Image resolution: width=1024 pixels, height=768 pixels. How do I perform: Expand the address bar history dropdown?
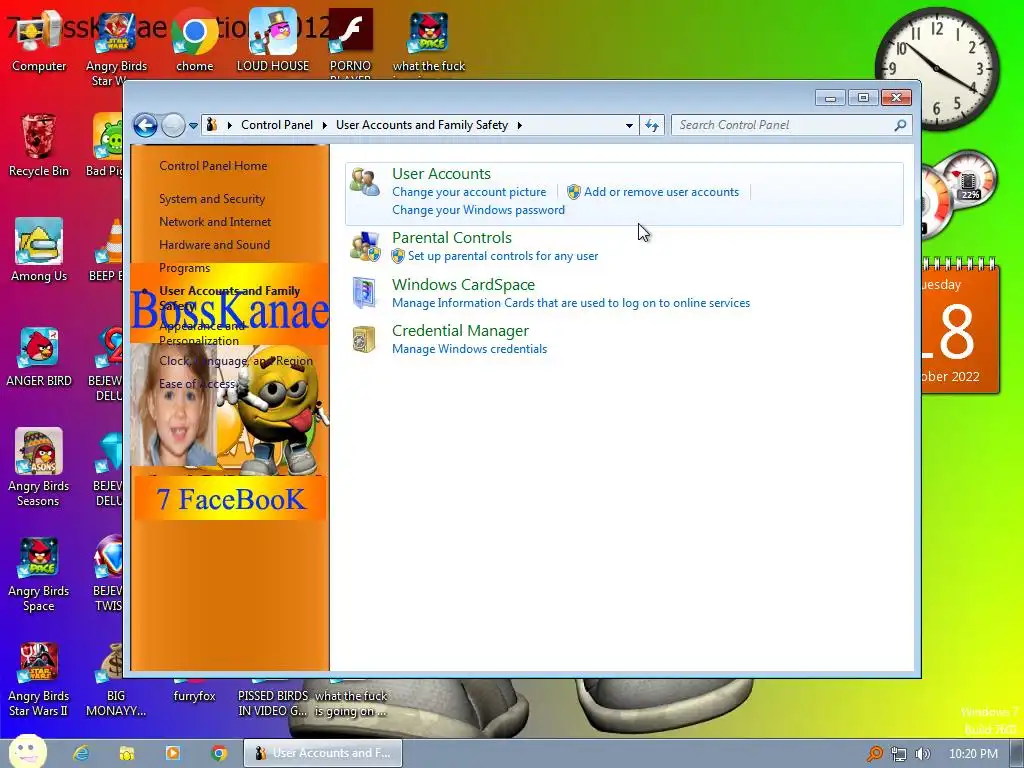click(629, 125)
